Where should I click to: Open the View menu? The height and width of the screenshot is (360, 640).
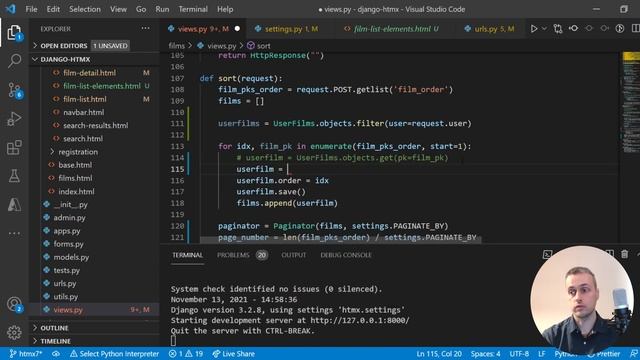[x=118, y=9]
